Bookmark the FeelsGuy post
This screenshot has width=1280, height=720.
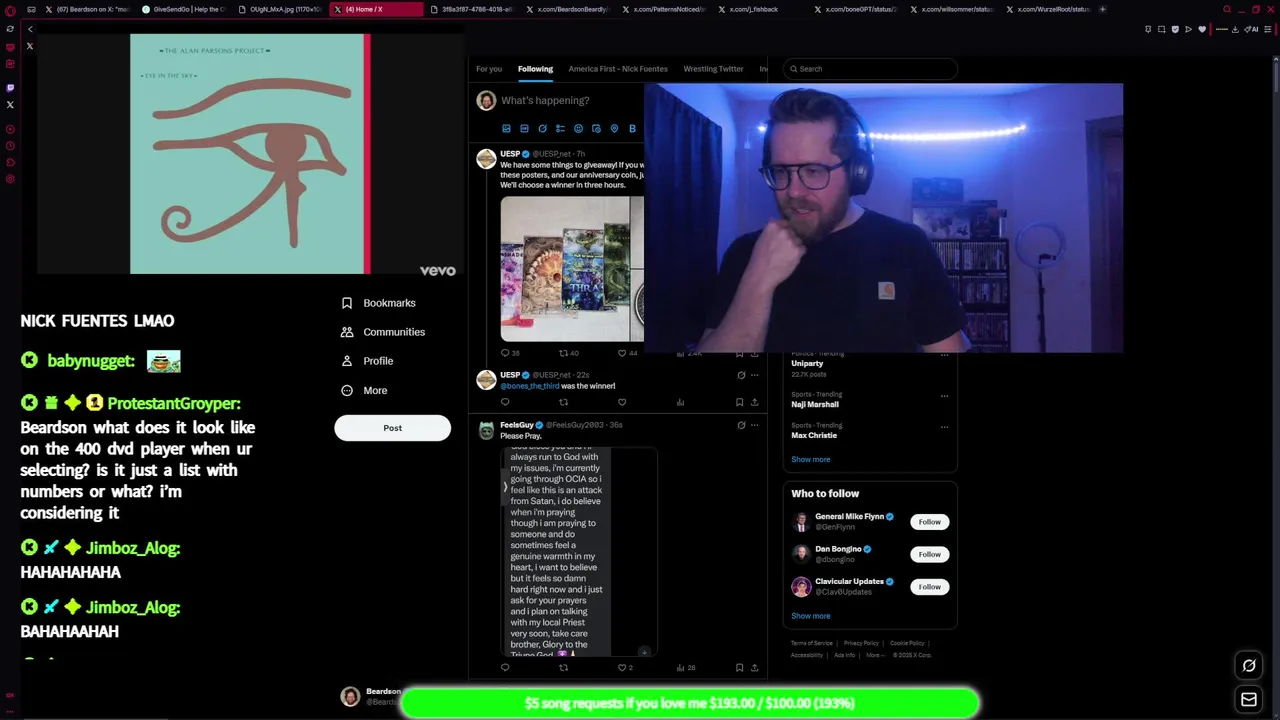(x=739, y=667)
